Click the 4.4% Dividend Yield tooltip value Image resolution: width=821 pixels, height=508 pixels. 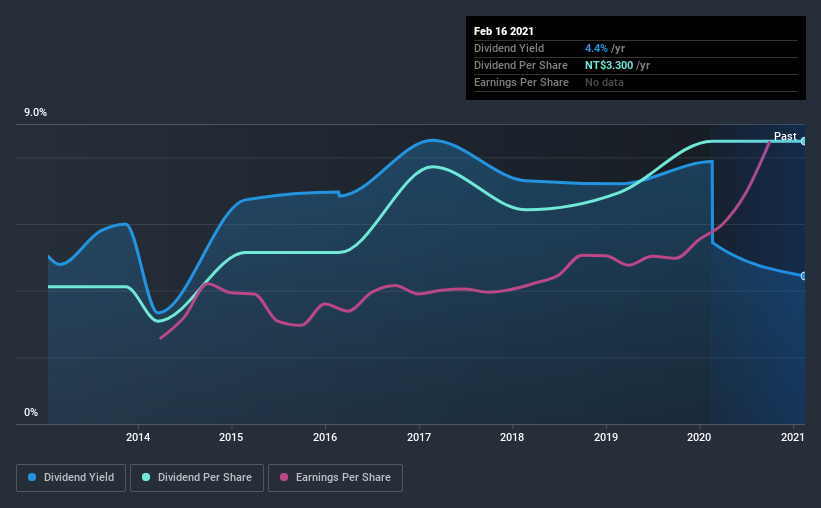tap(596, 48)
